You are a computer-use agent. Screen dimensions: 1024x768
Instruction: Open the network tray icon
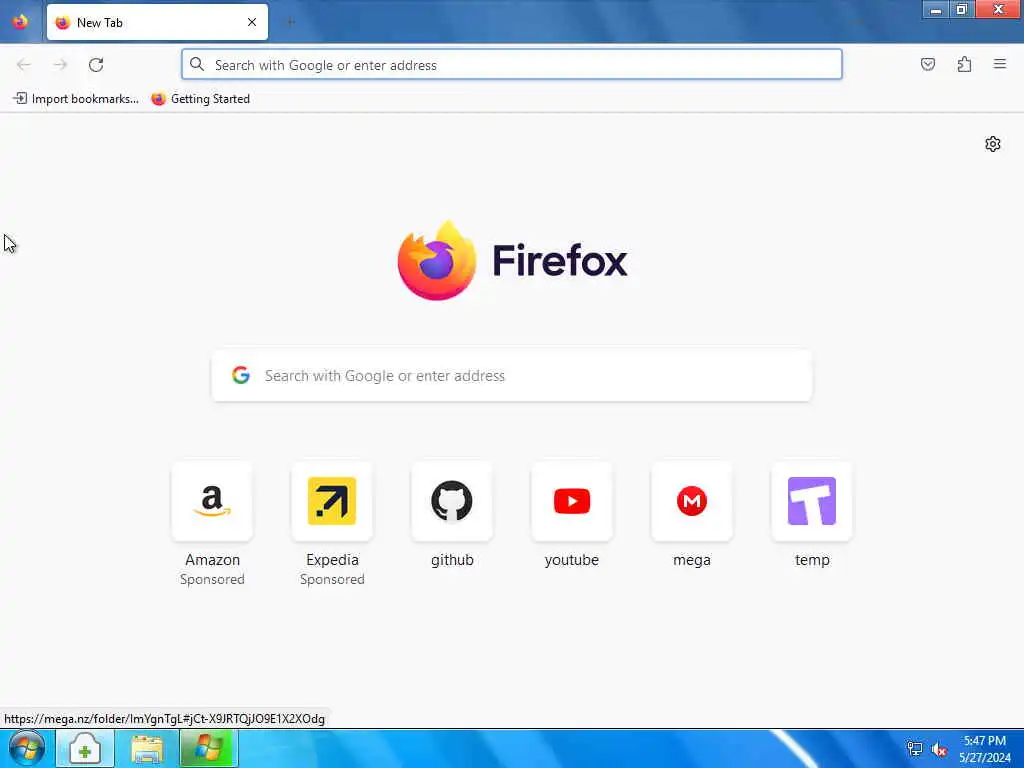(x=915, y=749)
